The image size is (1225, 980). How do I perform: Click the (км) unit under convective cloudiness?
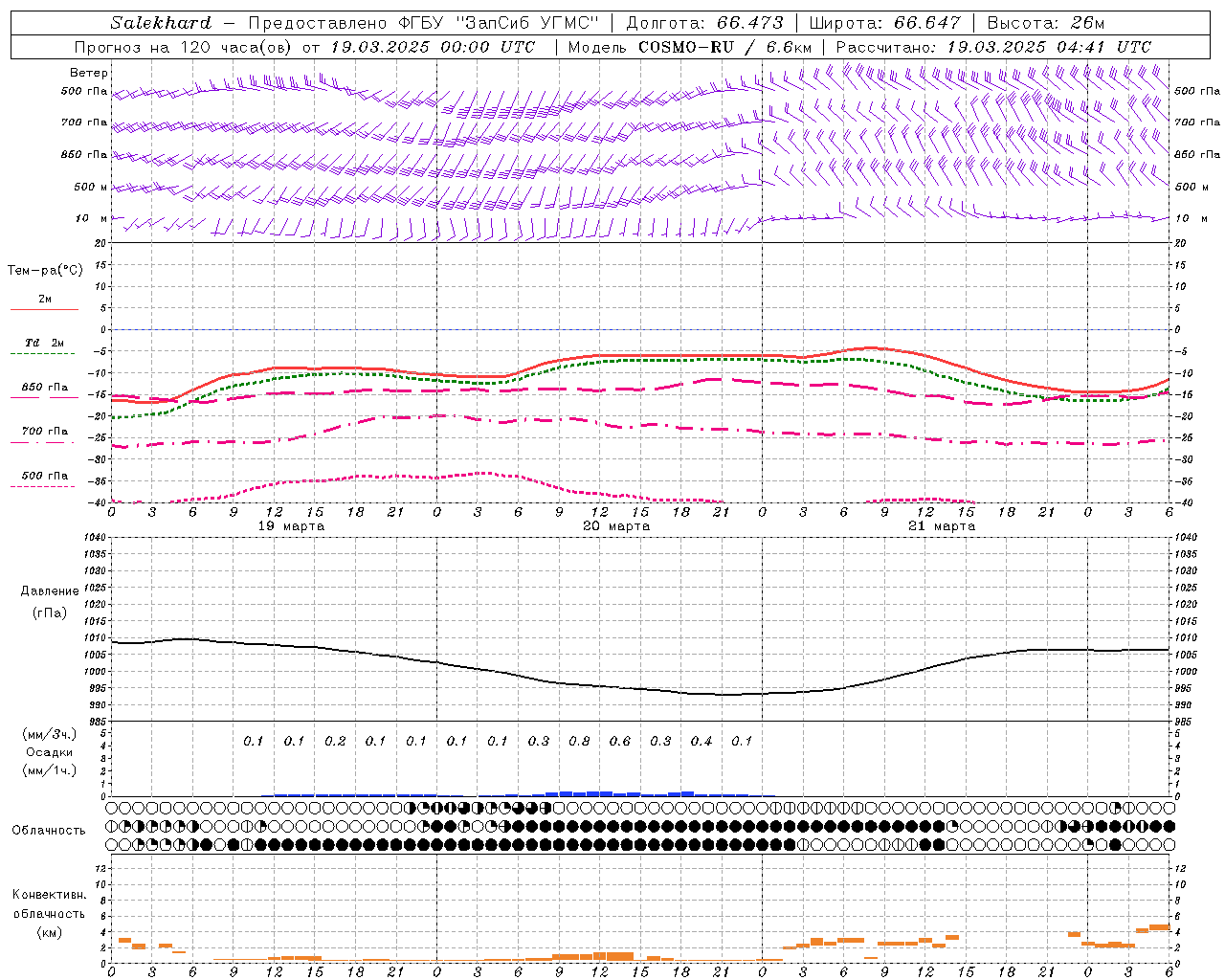49,932
